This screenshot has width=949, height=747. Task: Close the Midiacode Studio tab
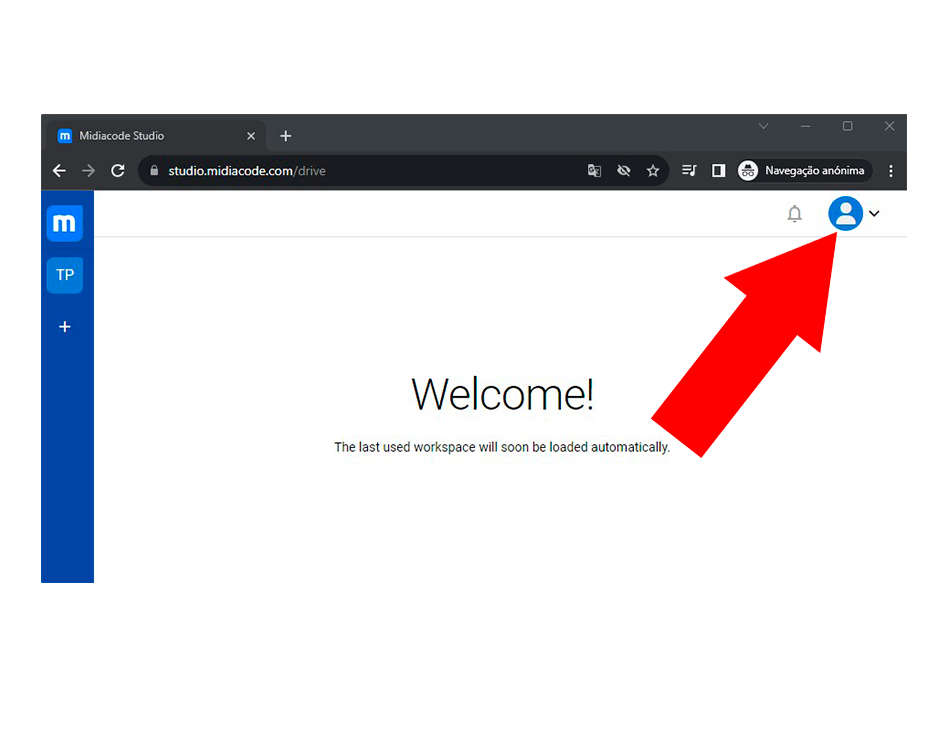pyautogui.click(x=251, y=136)
